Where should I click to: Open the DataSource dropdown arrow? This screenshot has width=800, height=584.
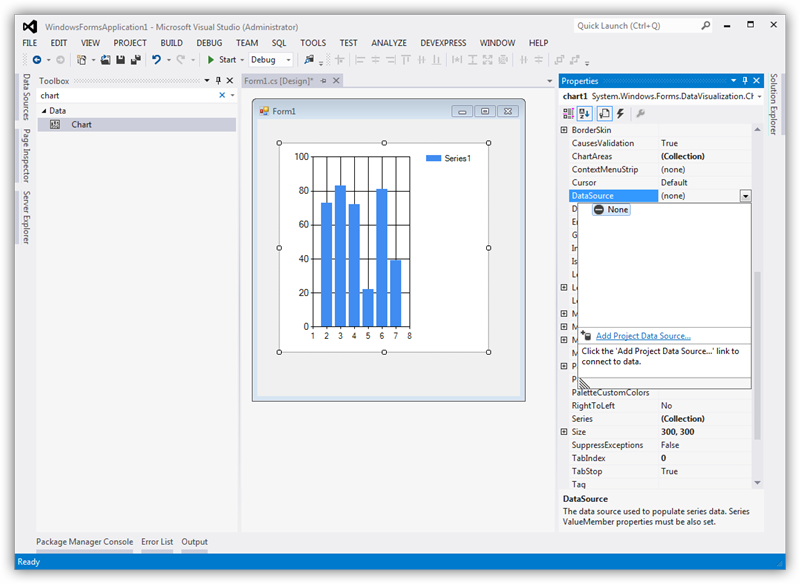[x=744, y=195]
